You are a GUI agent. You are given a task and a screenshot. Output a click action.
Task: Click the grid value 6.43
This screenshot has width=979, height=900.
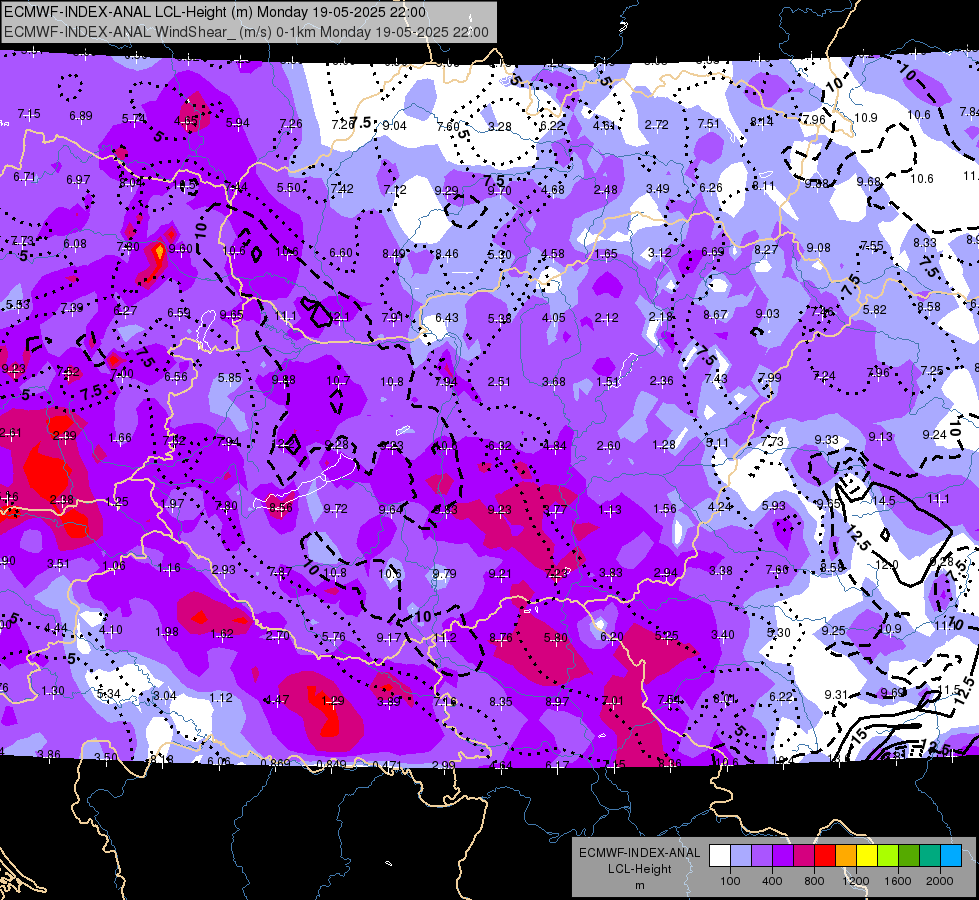(x=446, y=318)
